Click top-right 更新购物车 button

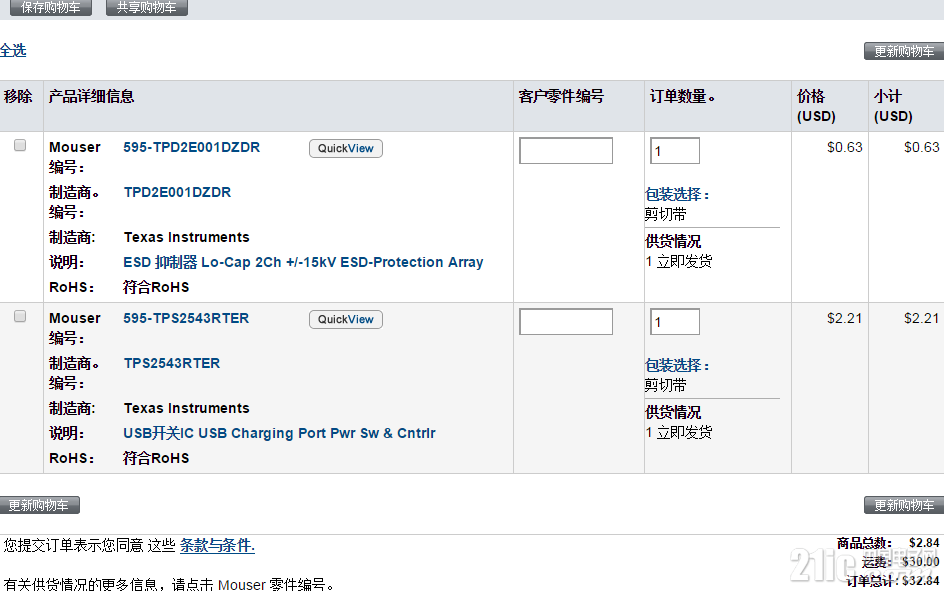point(904,51)
